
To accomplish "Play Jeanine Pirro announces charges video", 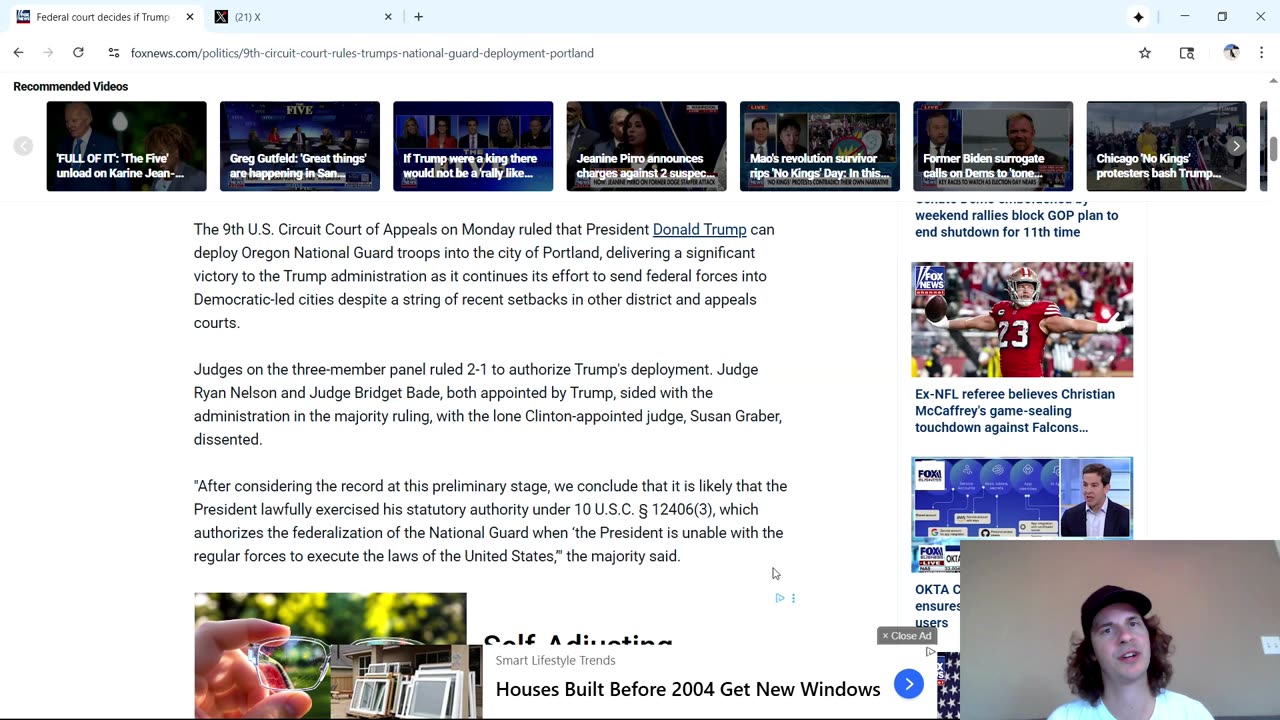I will [646, 146].
